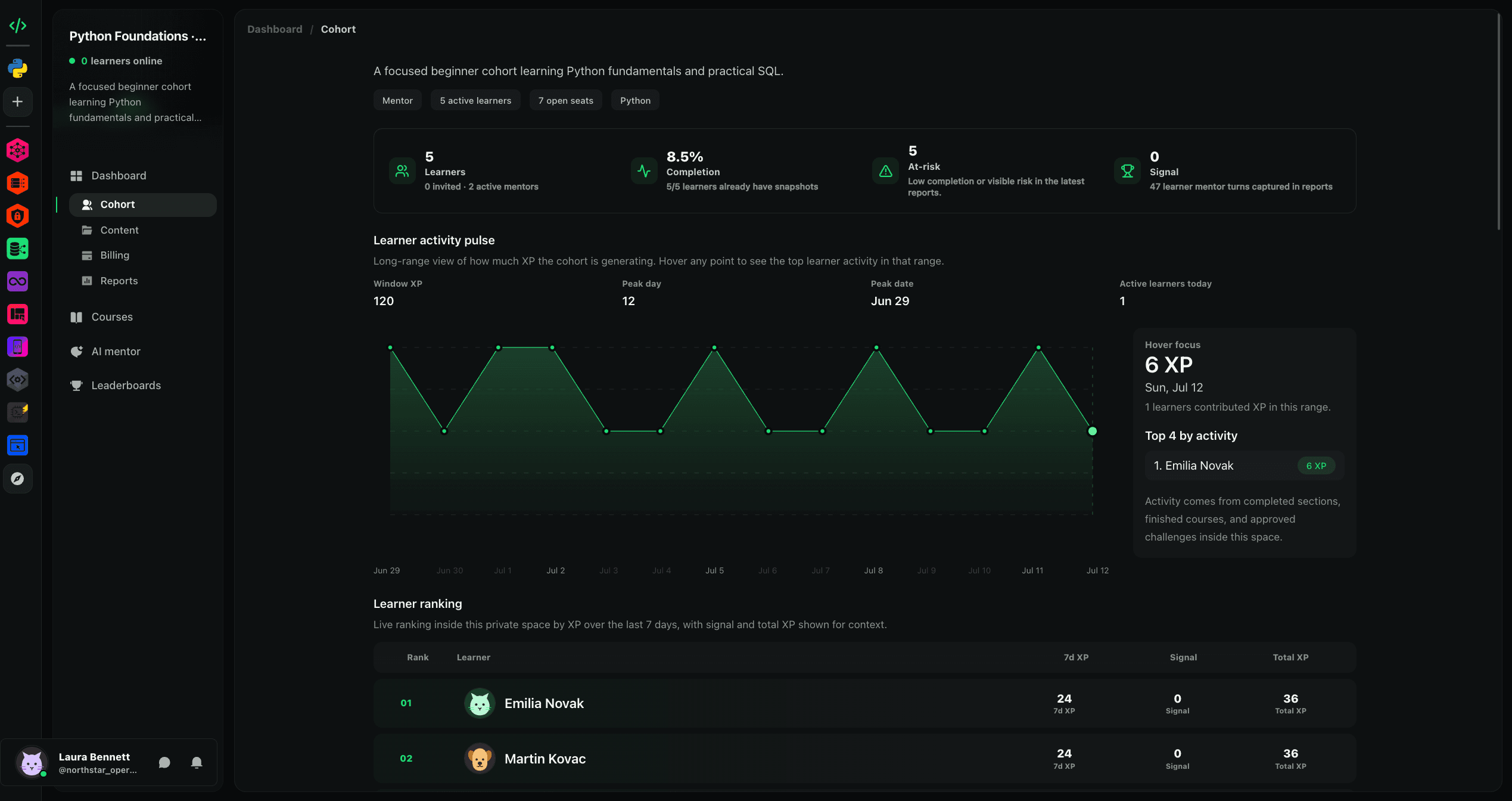Click the '5 active learners' chip
The height and width of the screenshot is (801, 1512).
pyautogui.click(x=475, y=101)
